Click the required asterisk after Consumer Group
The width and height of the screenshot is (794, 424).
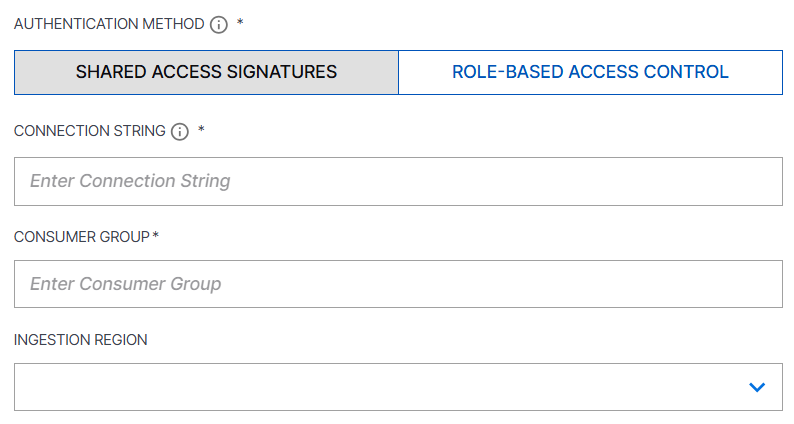(155, 235)
